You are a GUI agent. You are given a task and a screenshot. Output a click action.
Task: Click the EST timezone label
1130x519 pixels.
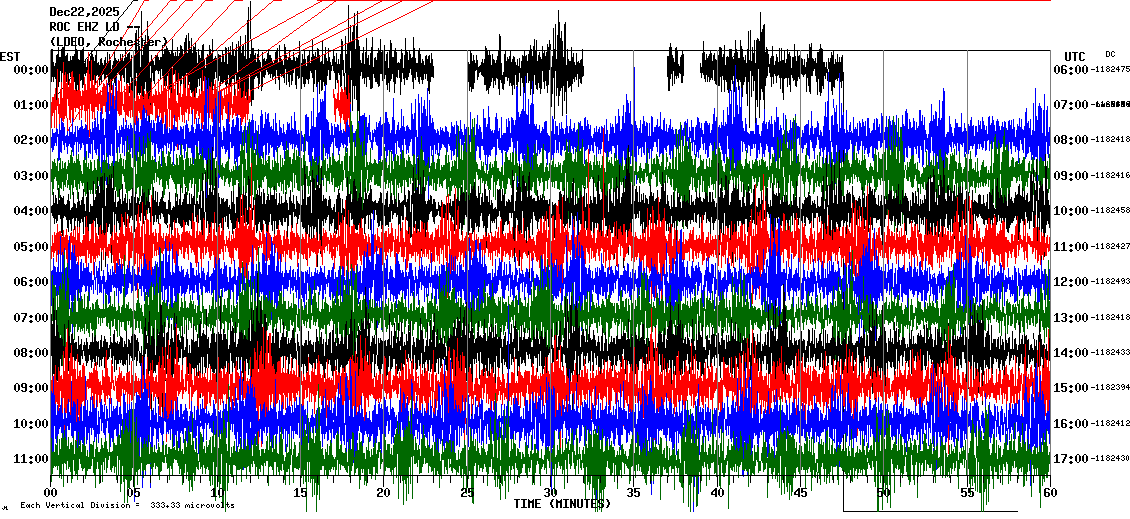[x=10, y=56]
